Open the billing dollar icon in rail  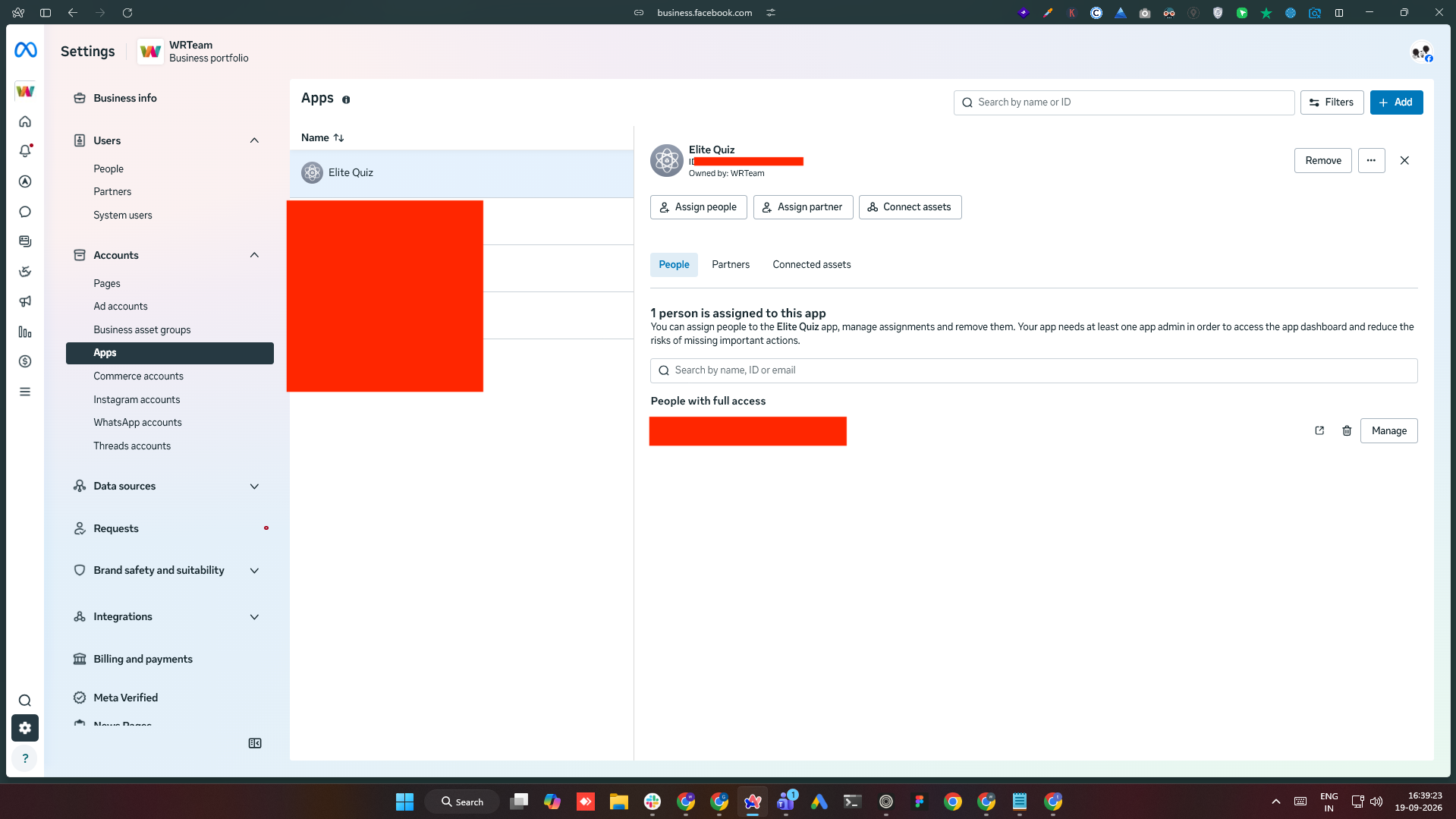click(x=25, y=361)
